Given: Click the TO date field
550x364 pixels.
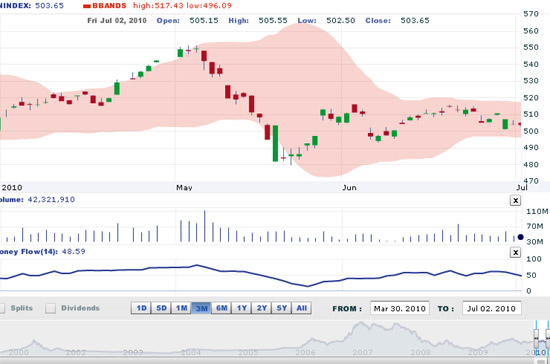Looking at the screenshot, I should [x=491, y=309].
